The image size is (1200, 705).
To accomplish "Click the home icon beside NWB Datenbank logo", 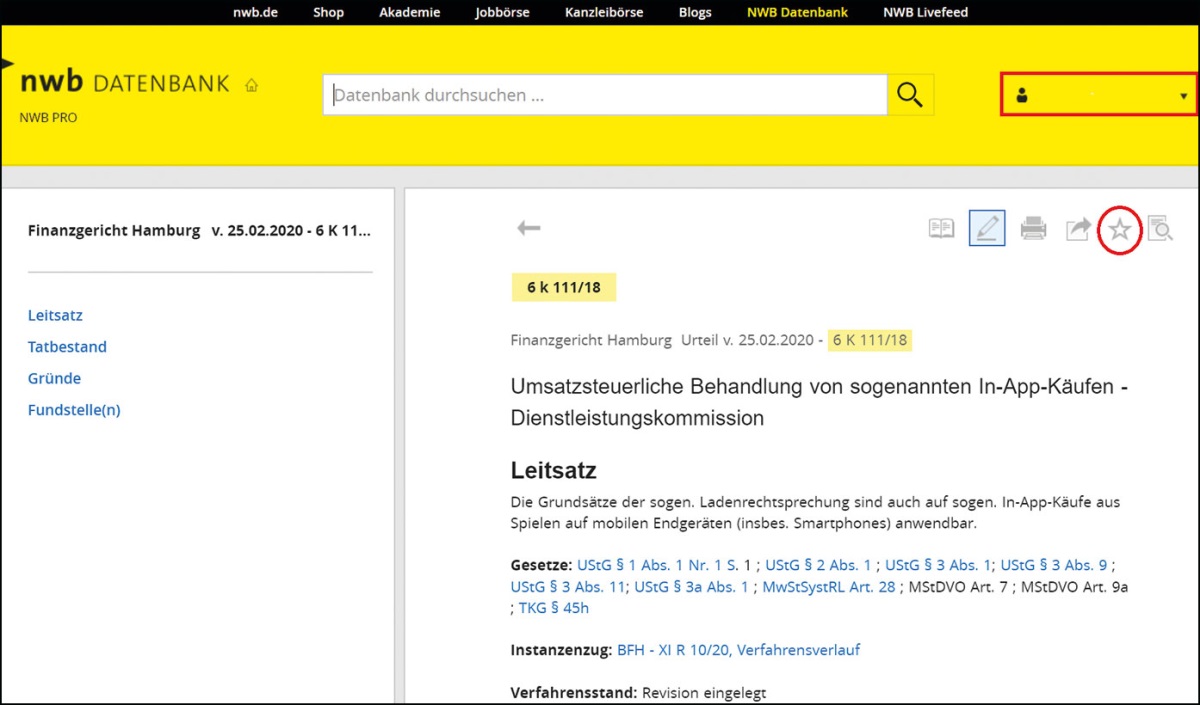I will point(251,86).
